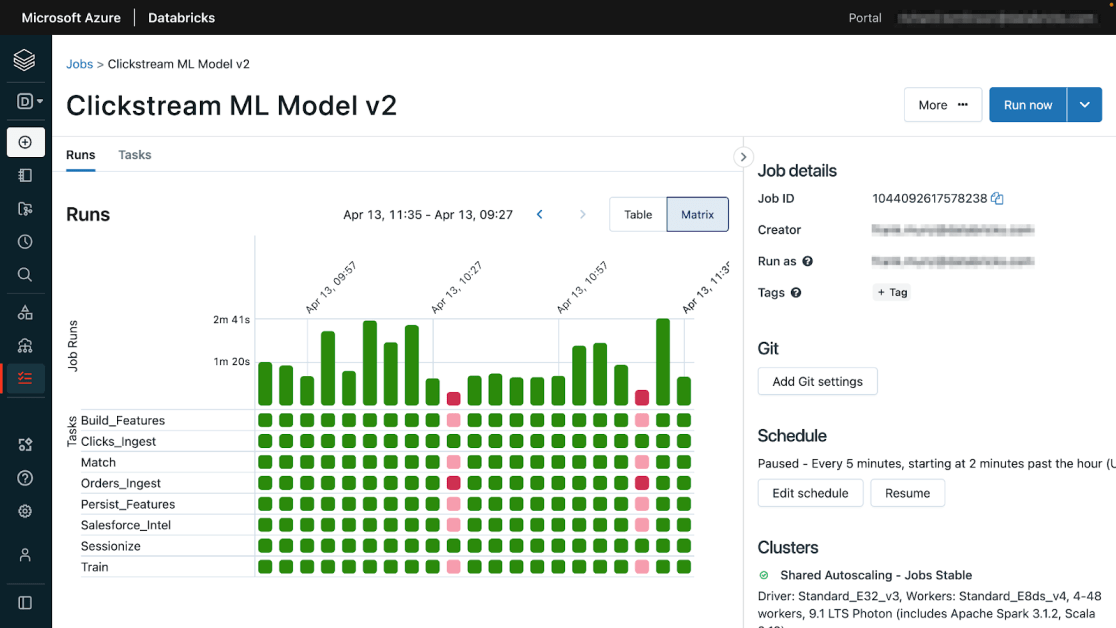
Task: Click the Create plus icon in sidebar
Action: tap(25, 142)
